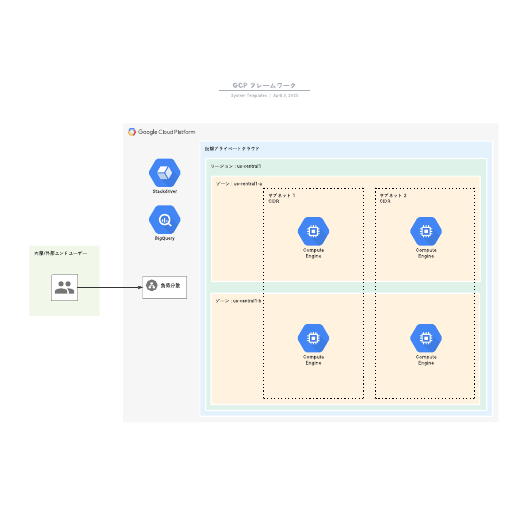Select the internal/external end user label
The width and height of the screenshot is (516, 516).
60,253
